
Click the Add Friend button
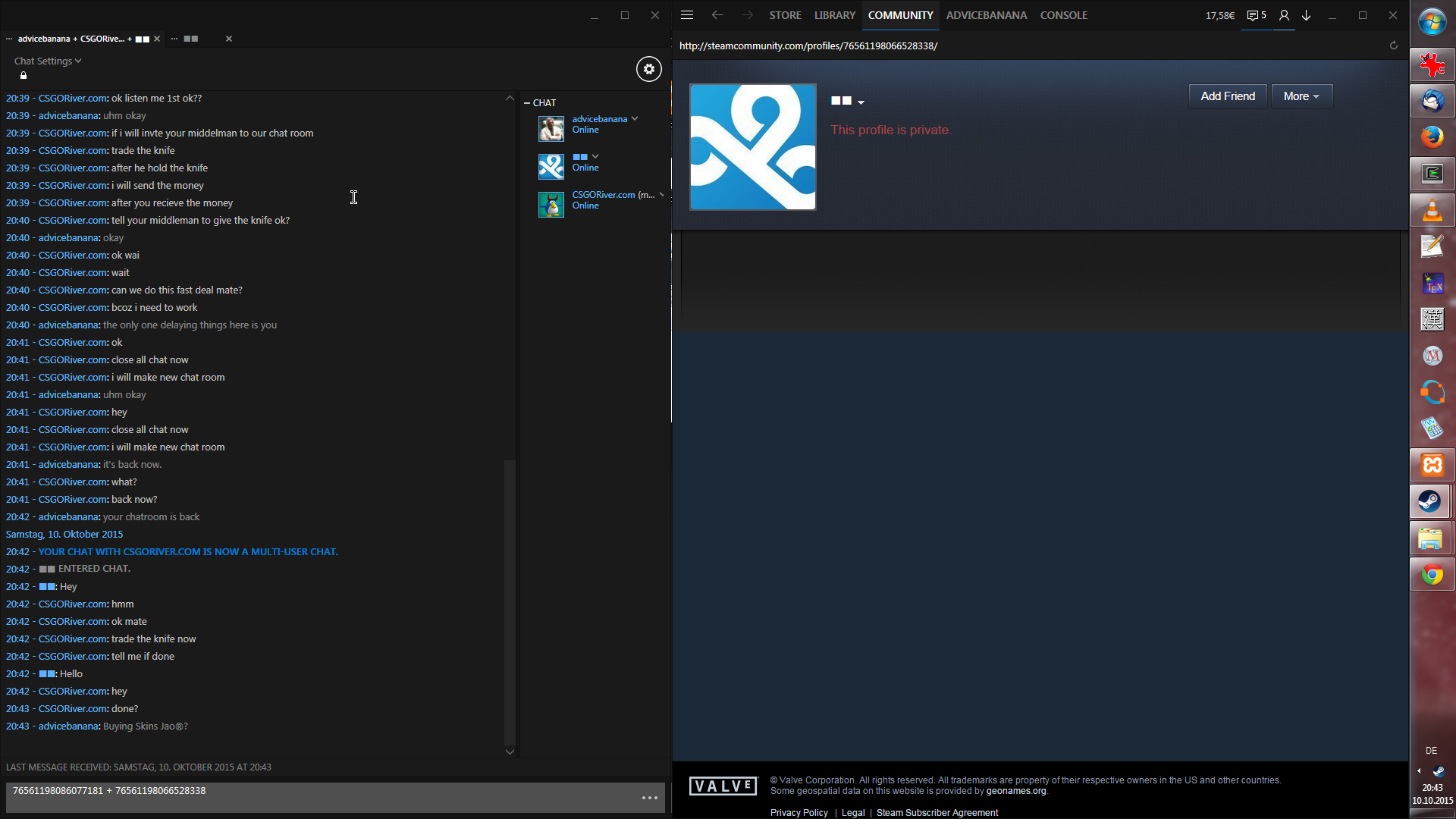(x=1227, y=96)
